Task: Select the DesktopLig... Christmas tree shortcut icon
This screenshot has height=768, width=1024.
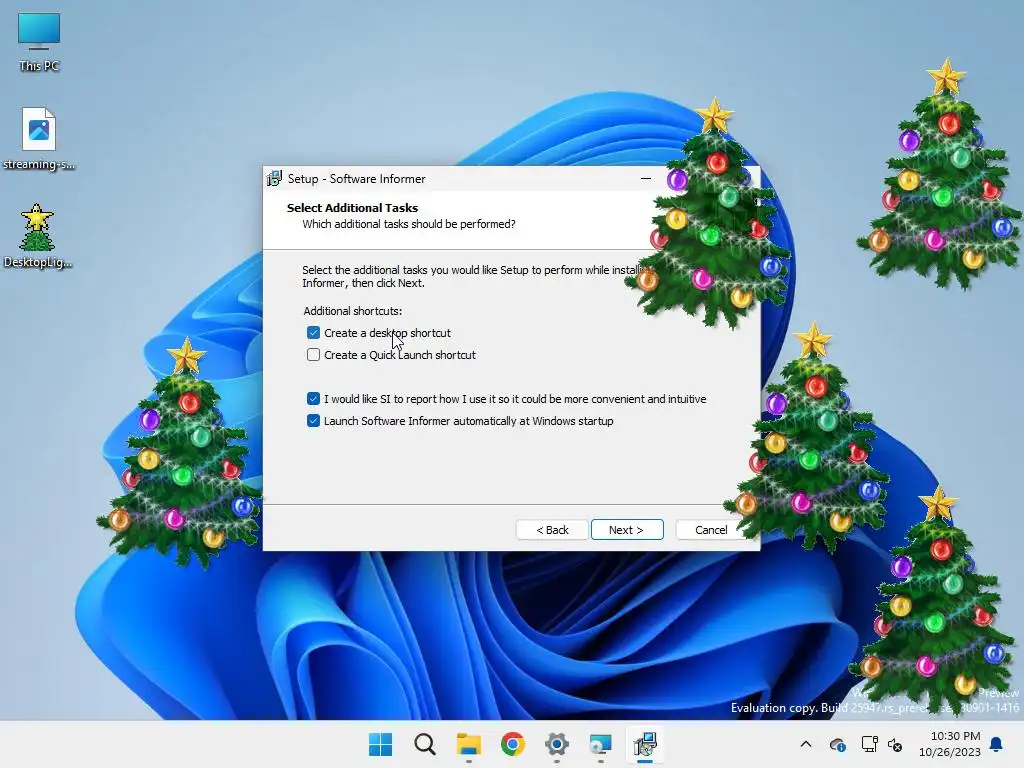Action: coord(38,236)
